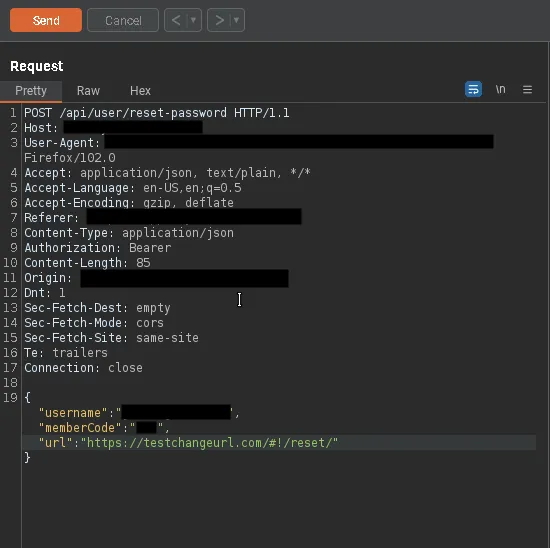The image size is (550, 548).
Task: Click the closing brace of JSON body
Action: (27, 458)
